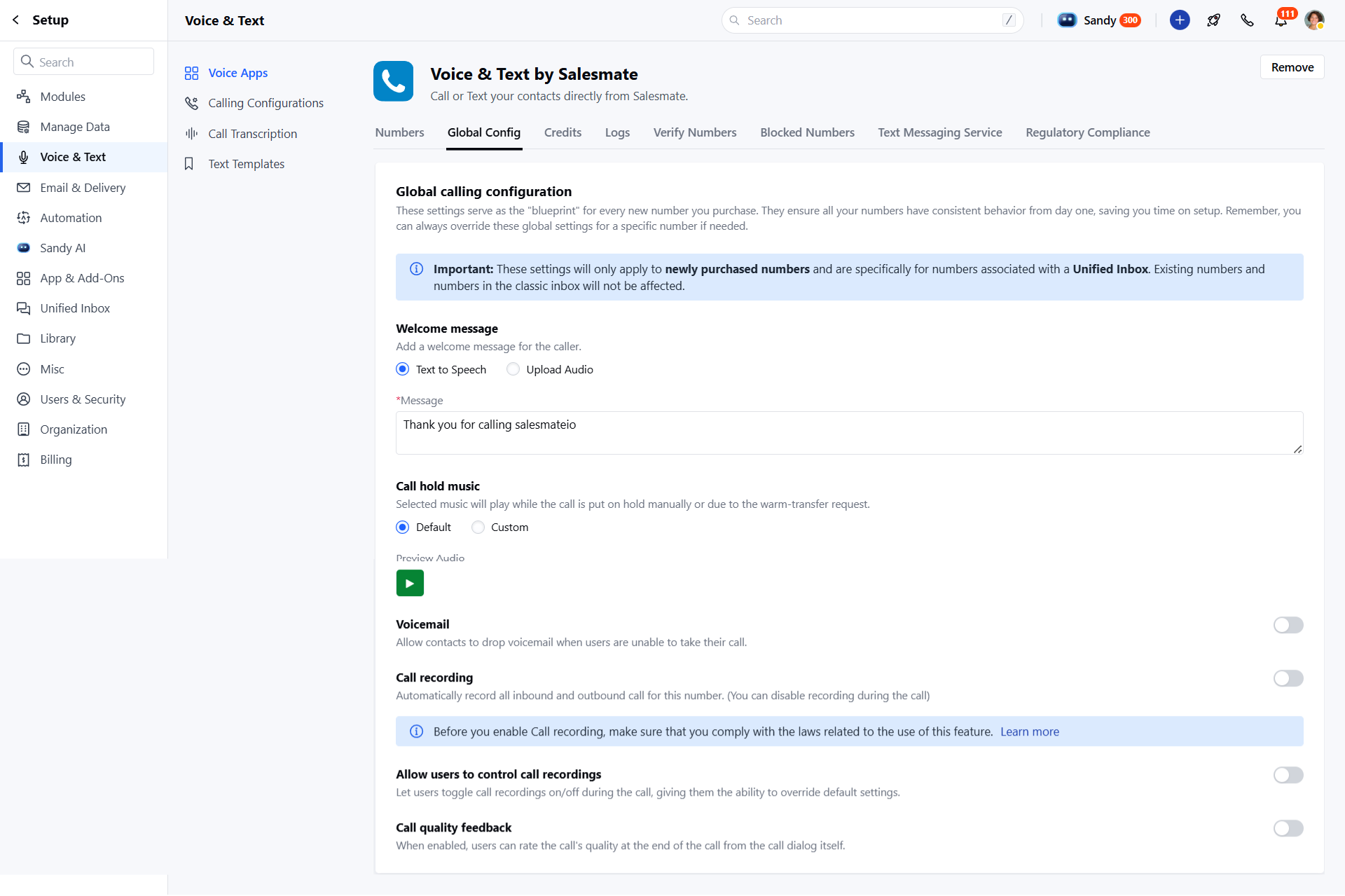
Task: Switch to the Credits tab
Action: 563,132
